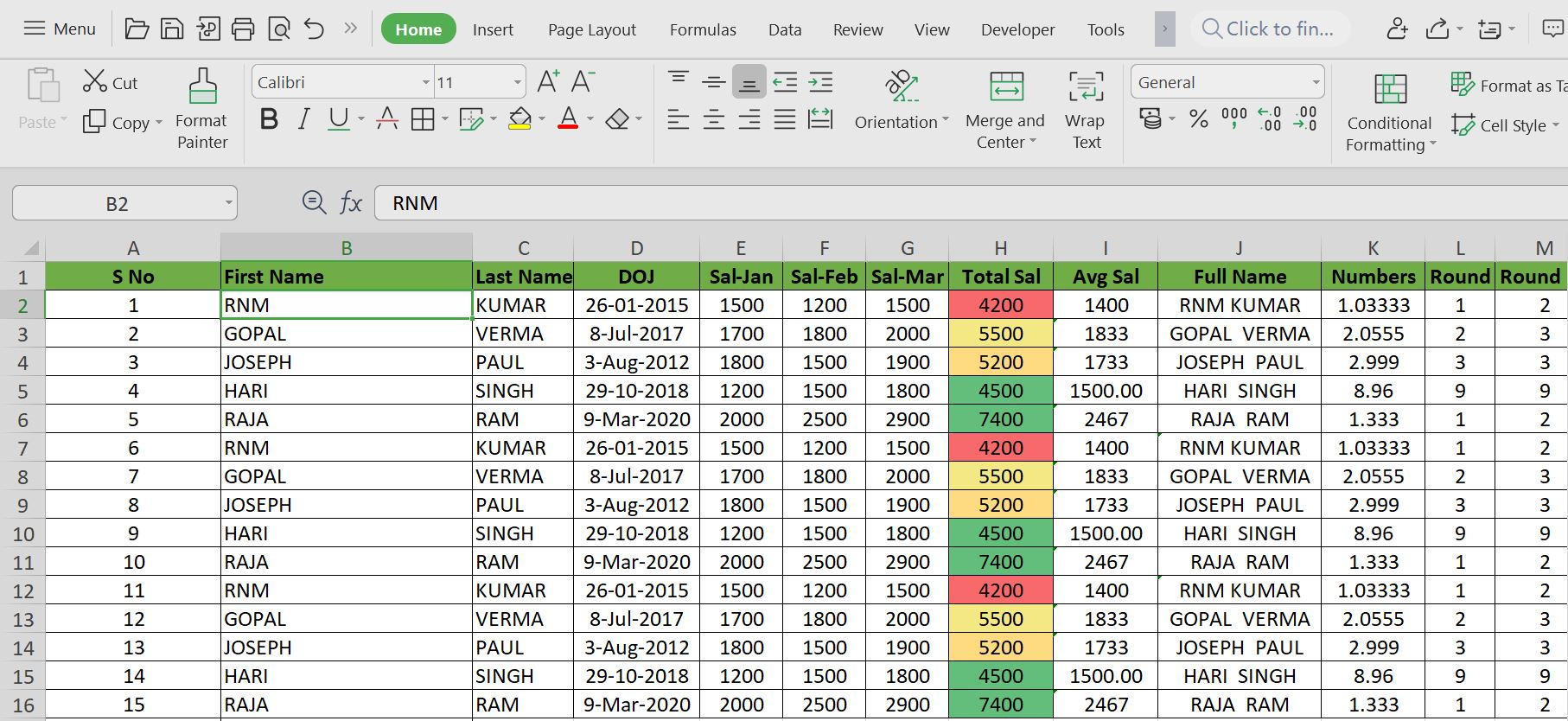Open the Conditional Formatting icon
Image resolution: width=1568 pixels, height=721 pixels.
1390,89
